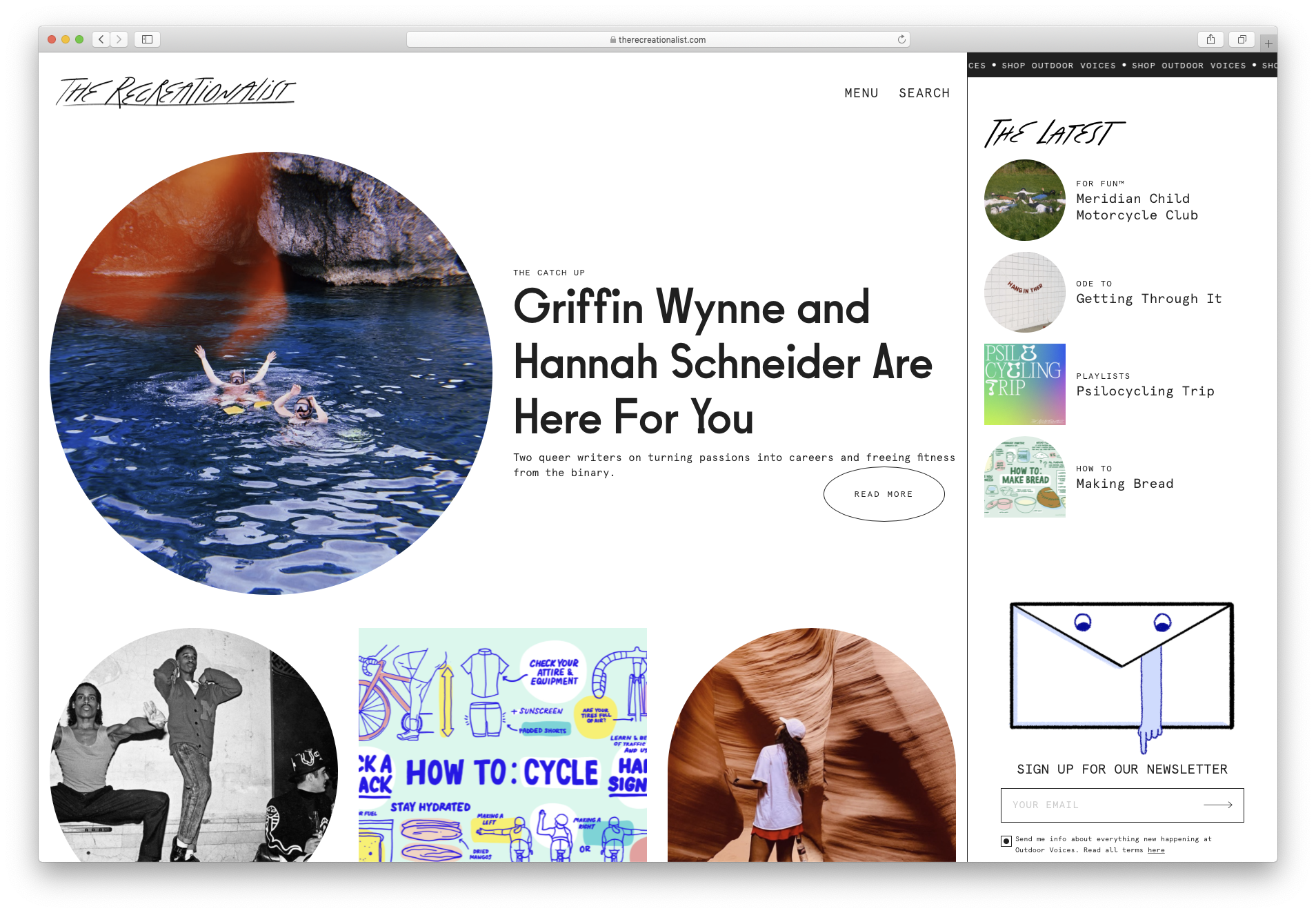Go forward with Safari's forward arrow
Image resolution: width=1316 pixels, height=913 pixels.
pos(119,39)
